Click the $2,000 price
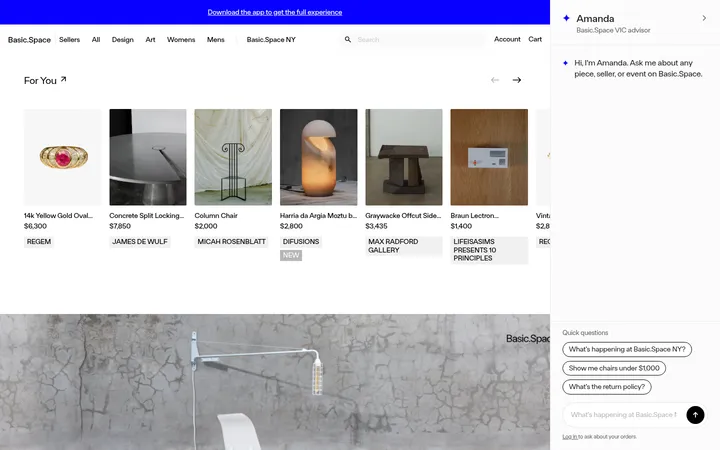Viewport: 720px width, 450px height. [x=206, y=226]
